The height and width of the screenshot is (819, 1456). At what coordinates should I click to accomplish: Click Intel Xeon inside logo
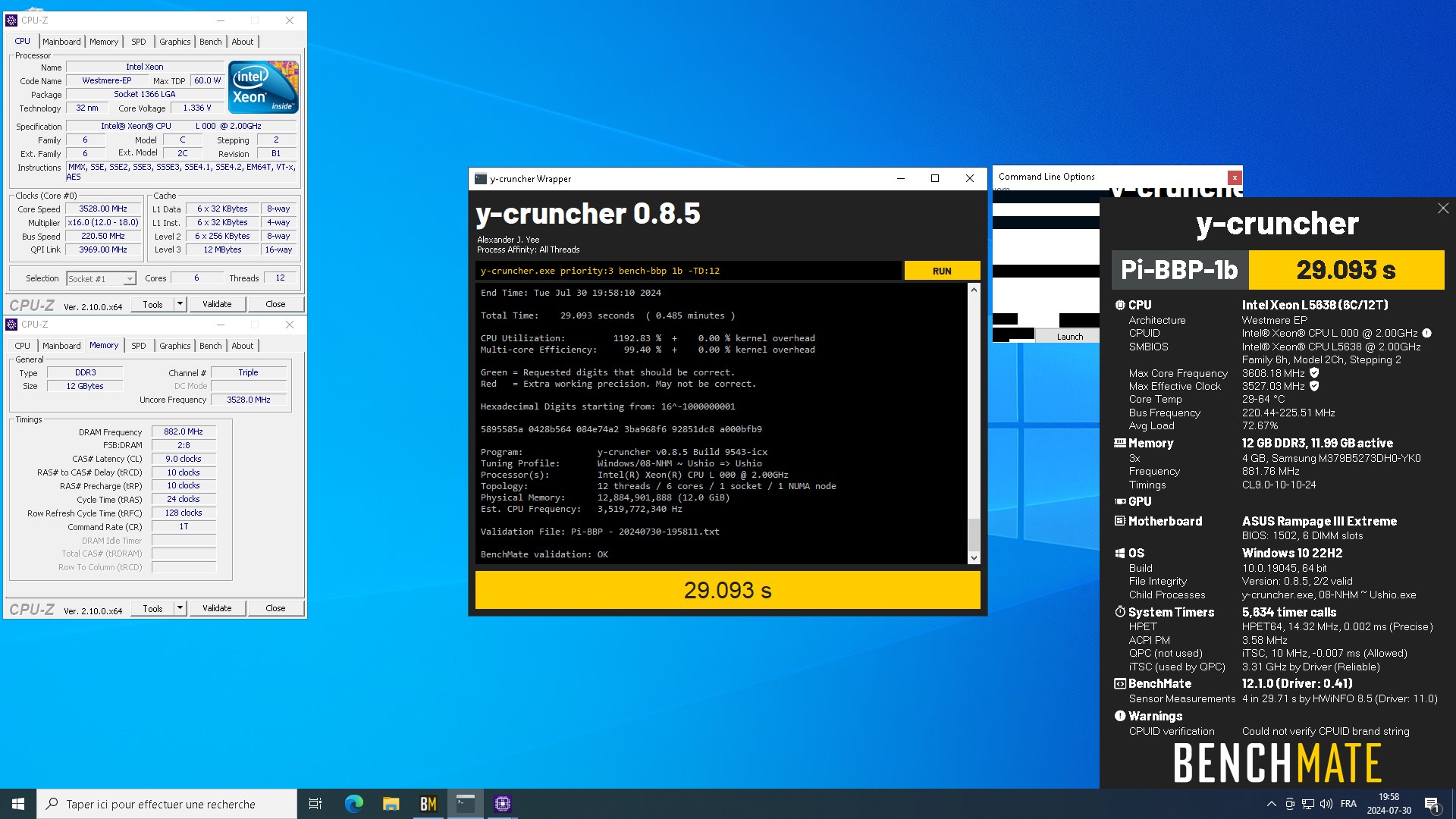[263, 87]
